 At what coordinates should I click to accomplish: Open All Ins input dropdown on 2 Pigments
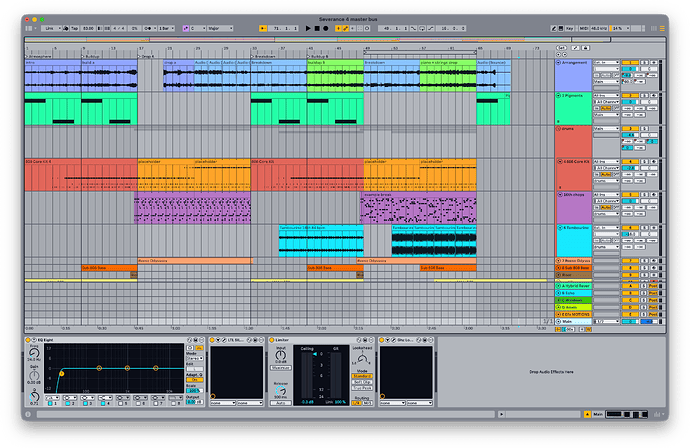606,95
